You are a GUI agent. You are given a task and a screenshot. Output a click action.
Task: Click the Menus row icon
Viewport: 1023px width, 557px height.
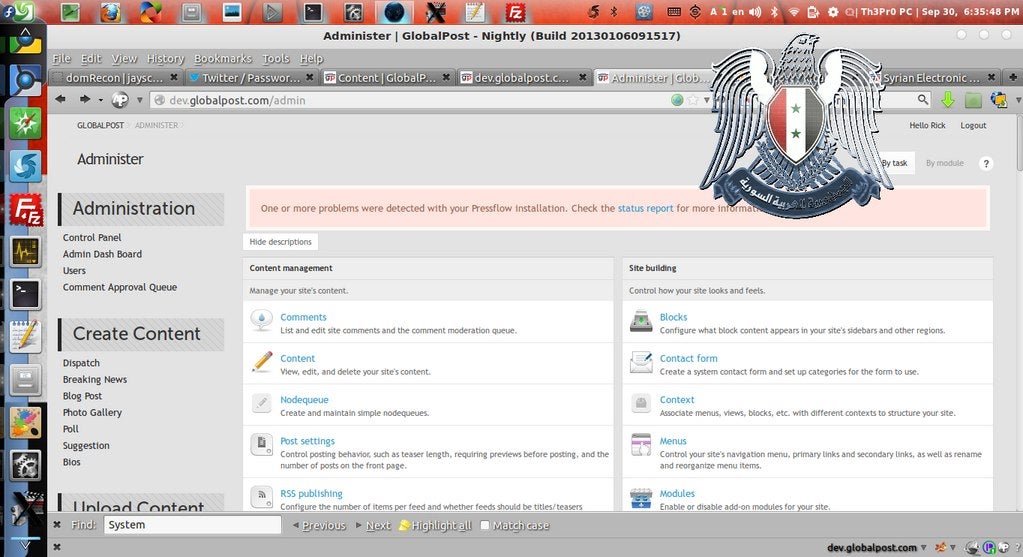[x=641, y=445]
